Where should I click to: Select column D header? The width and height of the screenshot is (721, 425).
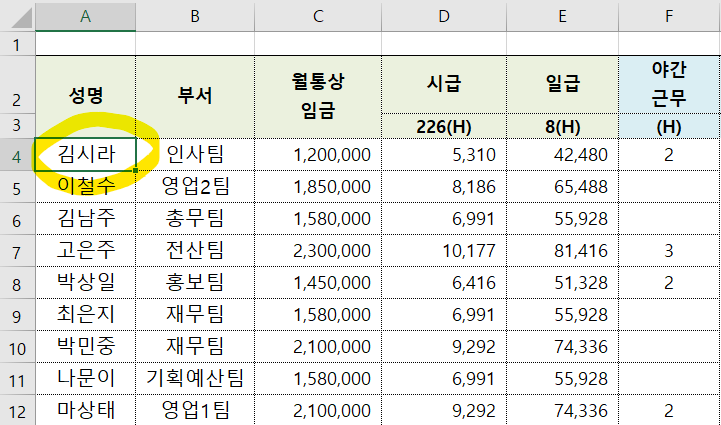coord(444,16)
